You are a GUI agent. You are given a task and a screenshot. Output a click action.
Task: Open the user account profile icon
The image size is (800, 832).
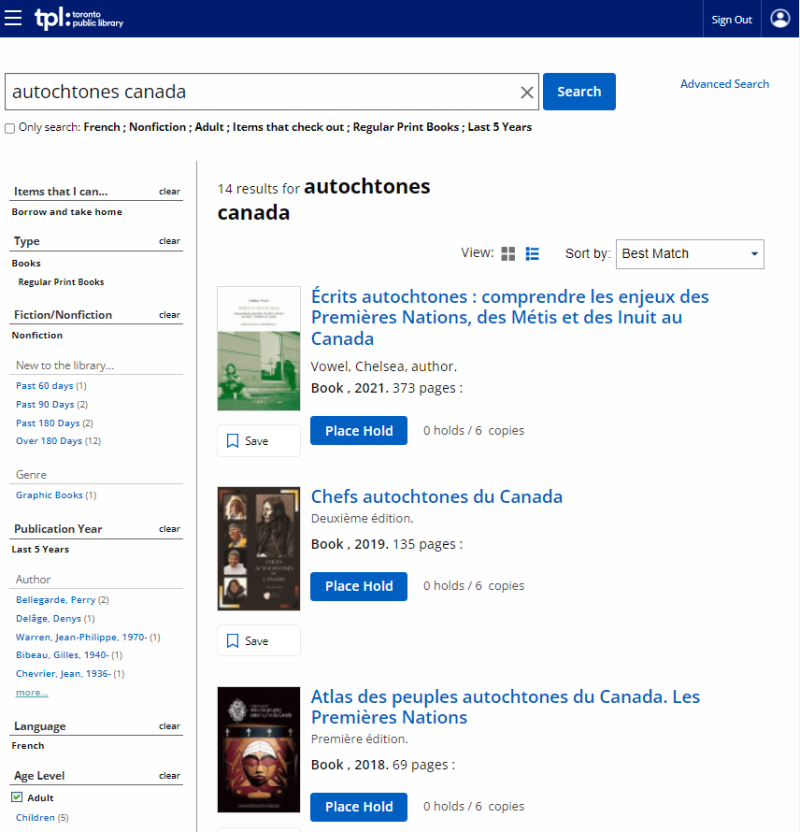[x=780, y=19]
